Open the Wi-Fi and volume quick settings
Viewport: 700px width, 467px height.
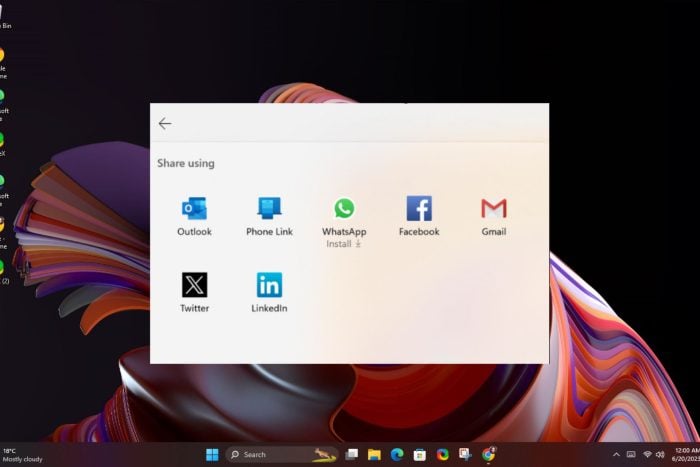click(x=654, y=454)
